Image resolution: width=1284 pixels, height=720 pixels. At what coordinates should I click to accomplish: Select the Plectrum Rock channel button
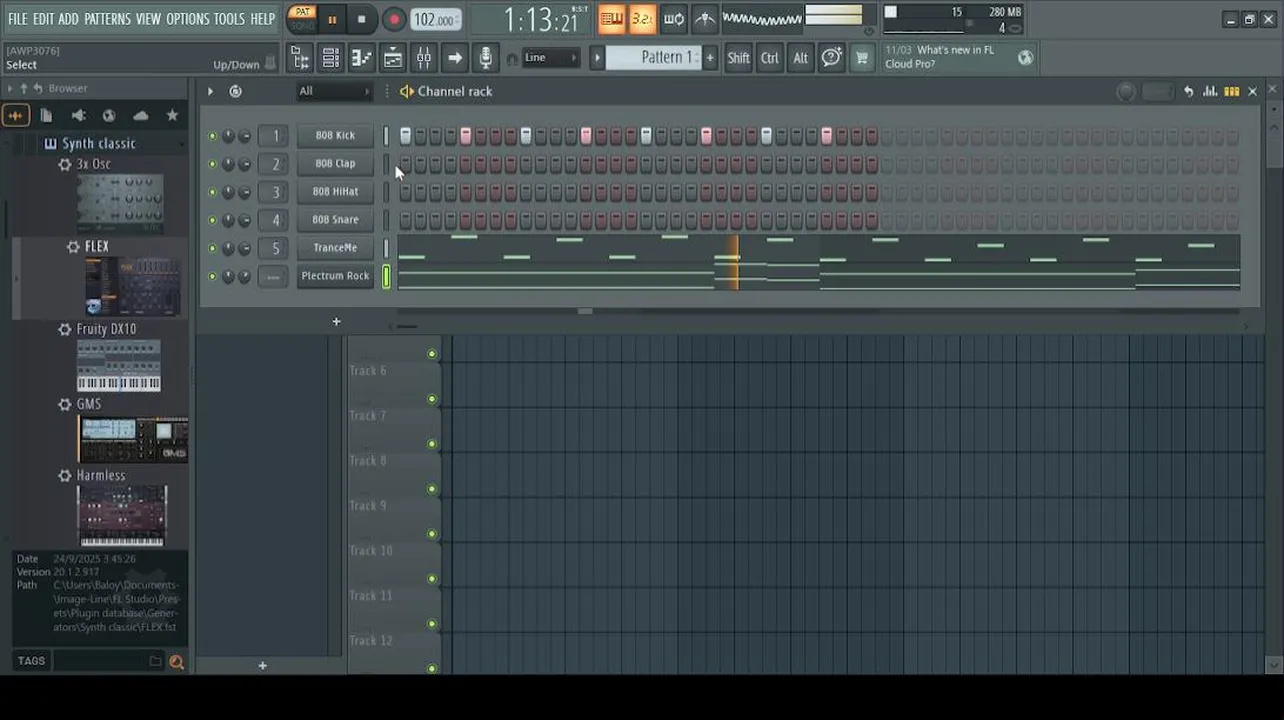click(x=335, y=276)
